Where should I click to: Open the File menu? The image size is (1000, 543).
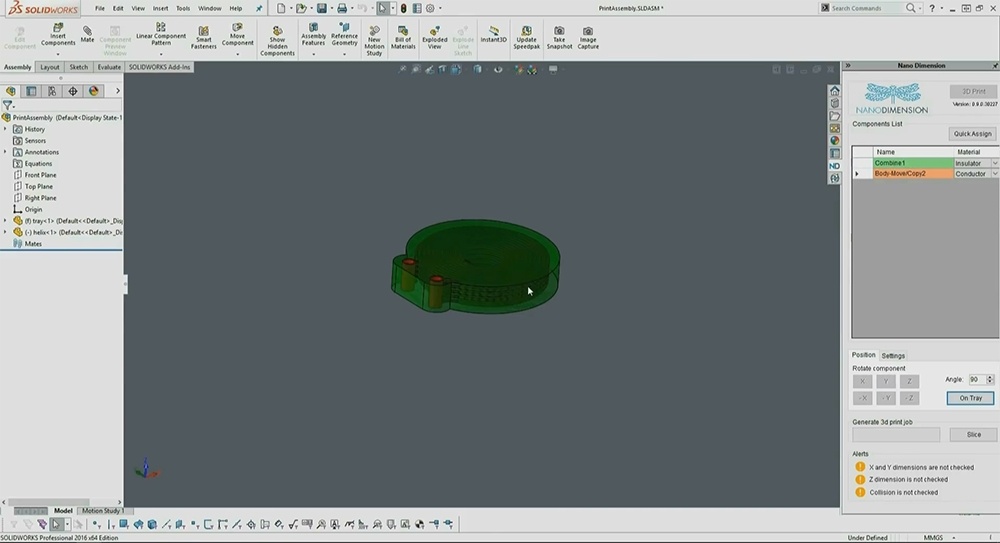point(100,8)
